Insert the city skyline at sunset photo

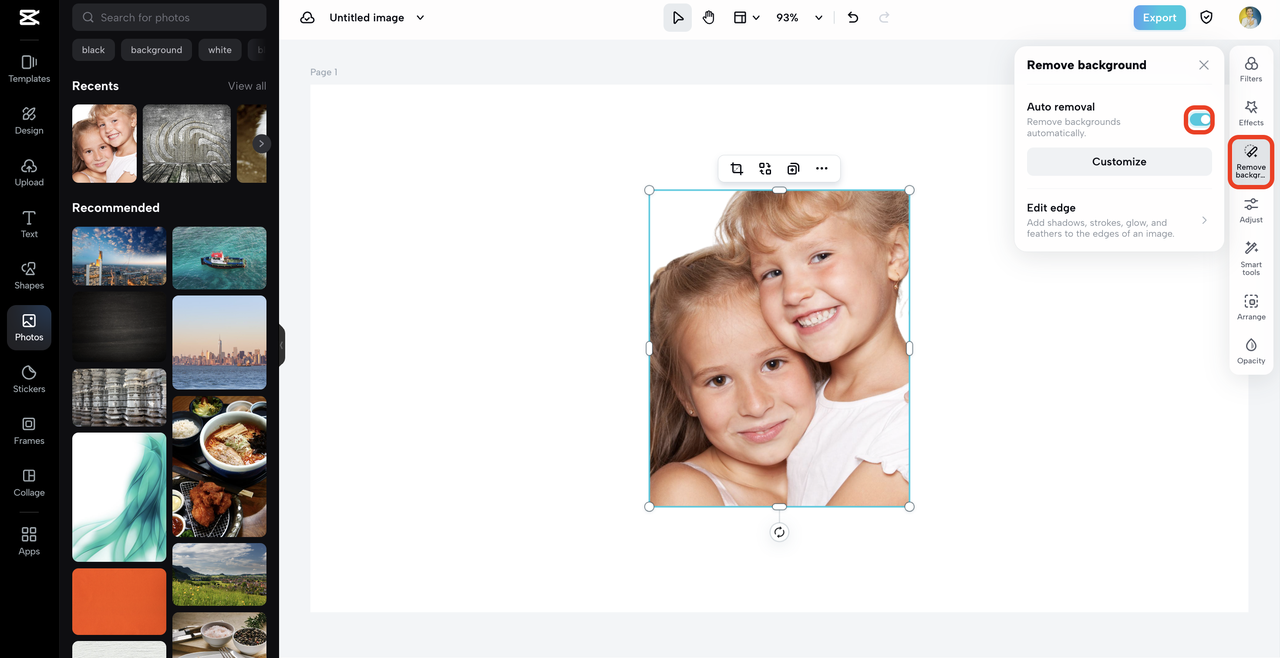[219, 342]
